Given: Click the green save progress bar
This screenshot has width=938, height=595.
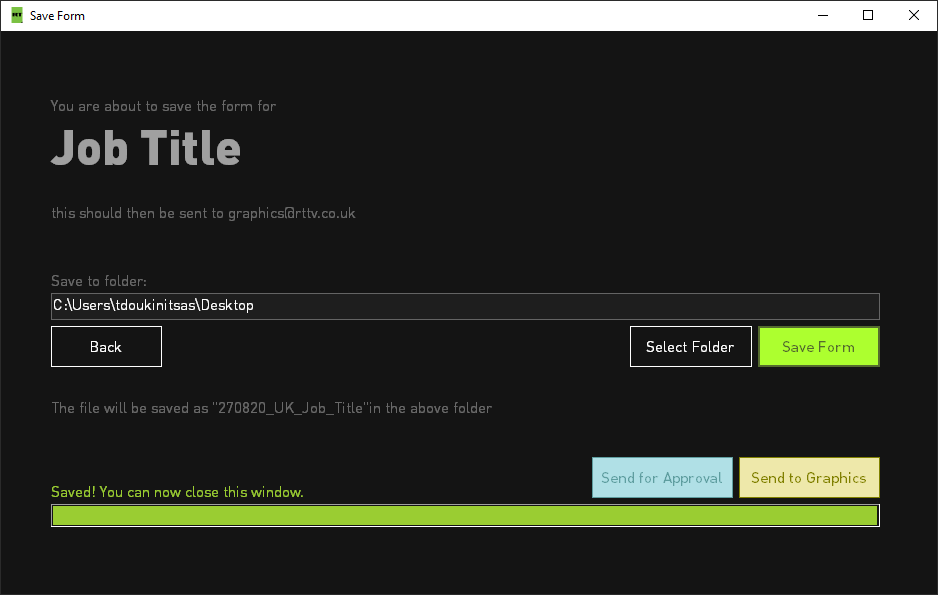Looking at the screenshot, I should coord(465,515).
